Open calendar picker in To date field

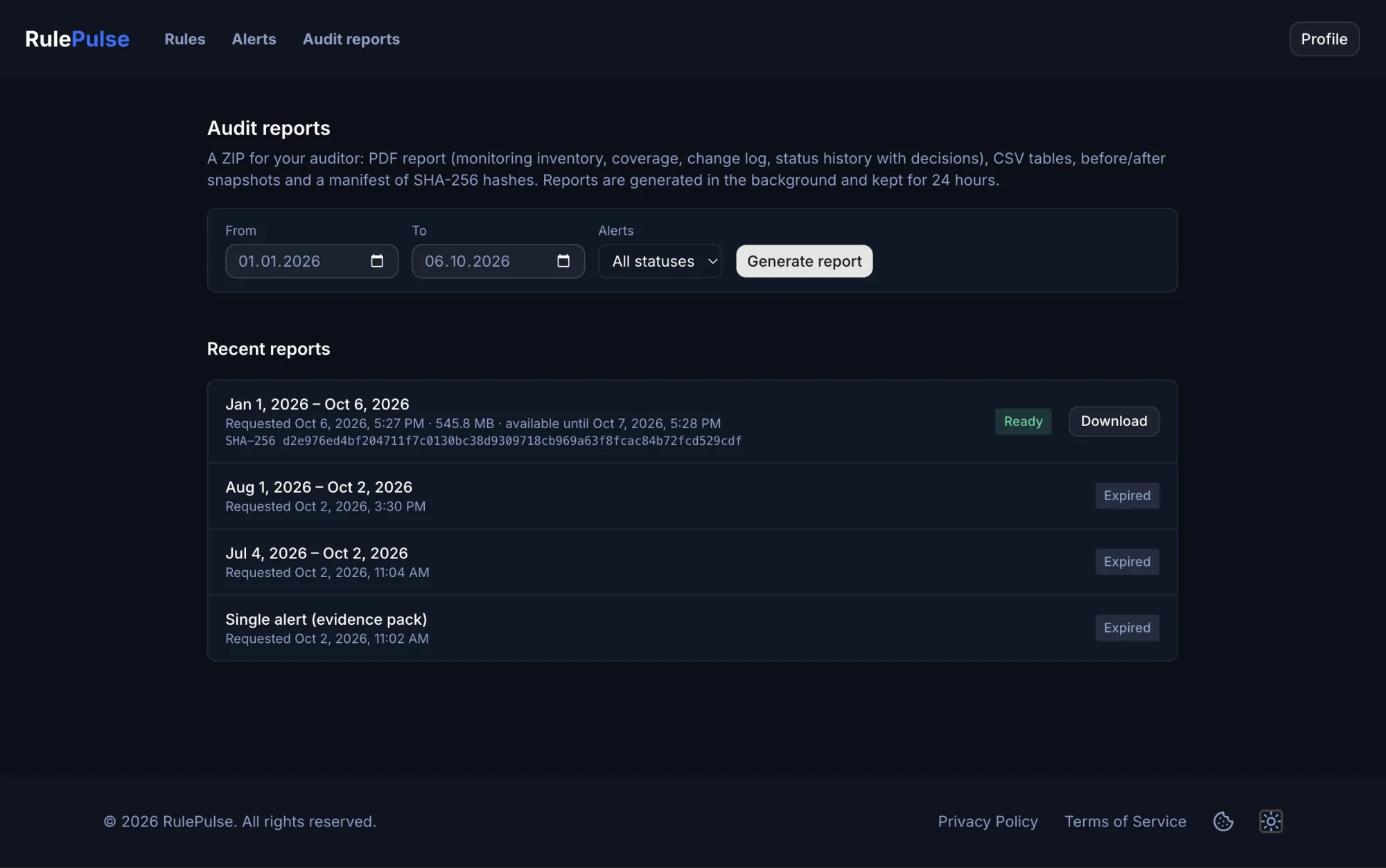(563, 261)
